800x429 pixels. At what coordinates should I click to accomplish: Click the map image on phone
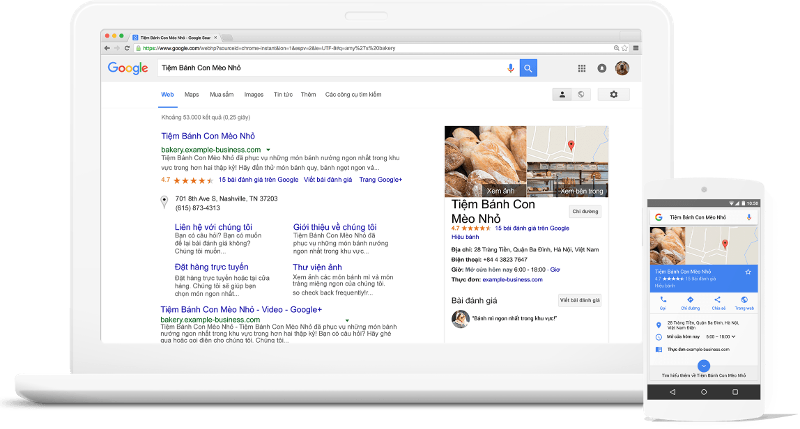pos(722,246)
